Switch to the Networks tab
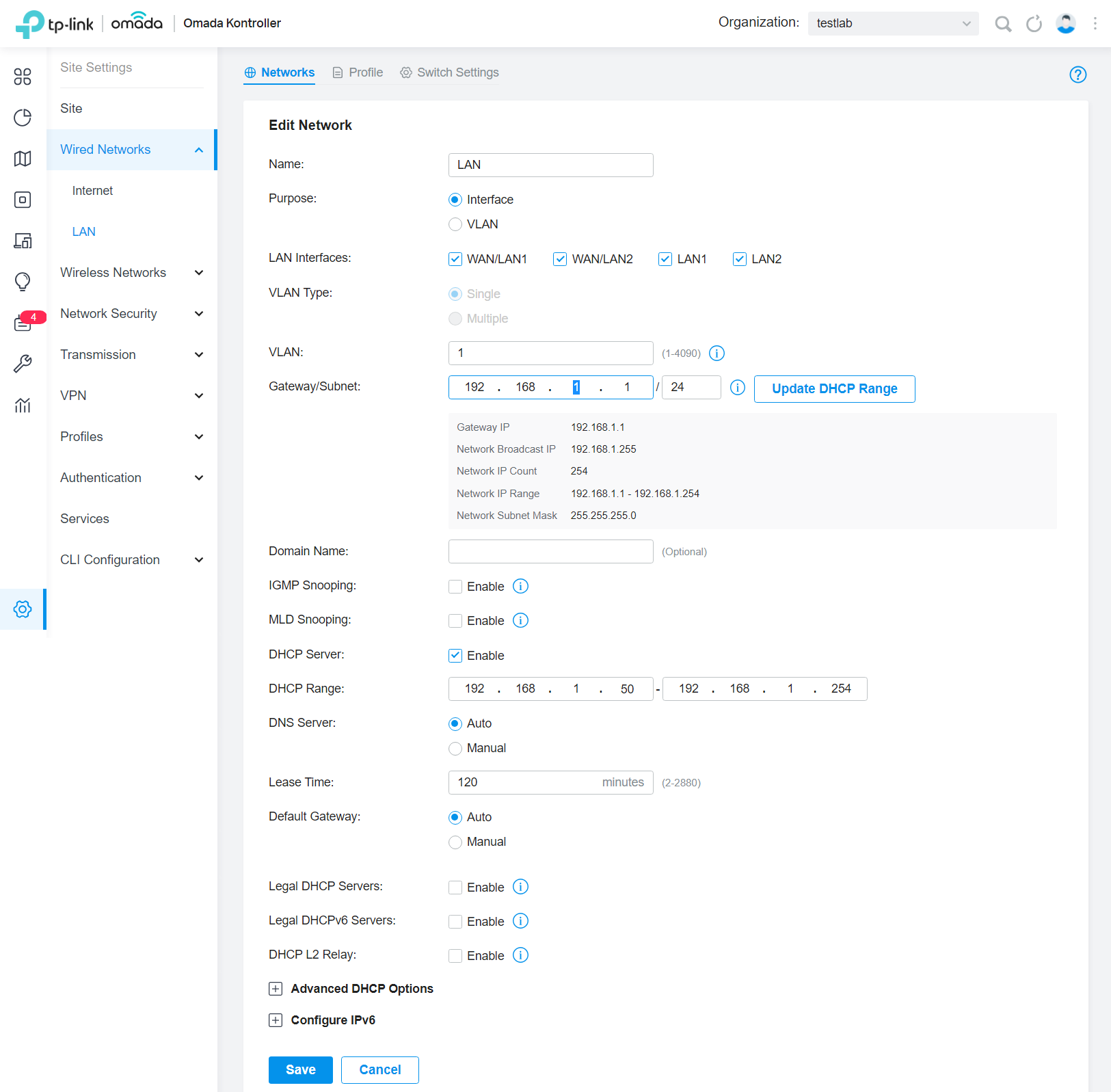Screen dimensions: 1111x1092 point(279,72)
